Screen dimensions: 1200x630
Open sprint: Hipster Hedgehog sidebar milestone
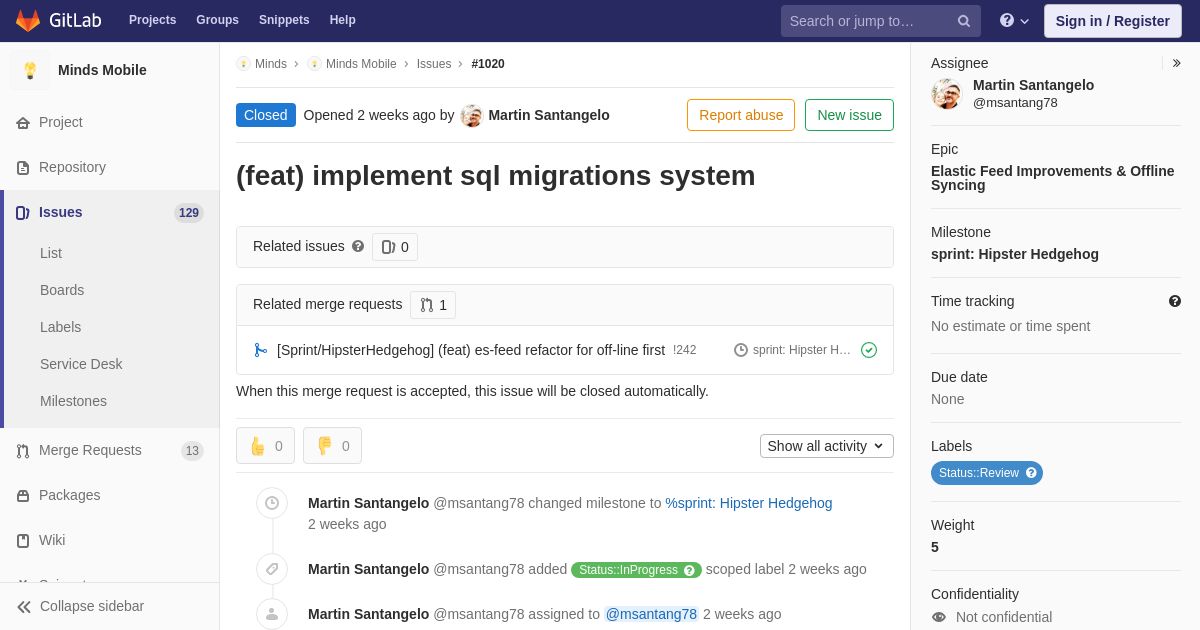pos(1015,254)
